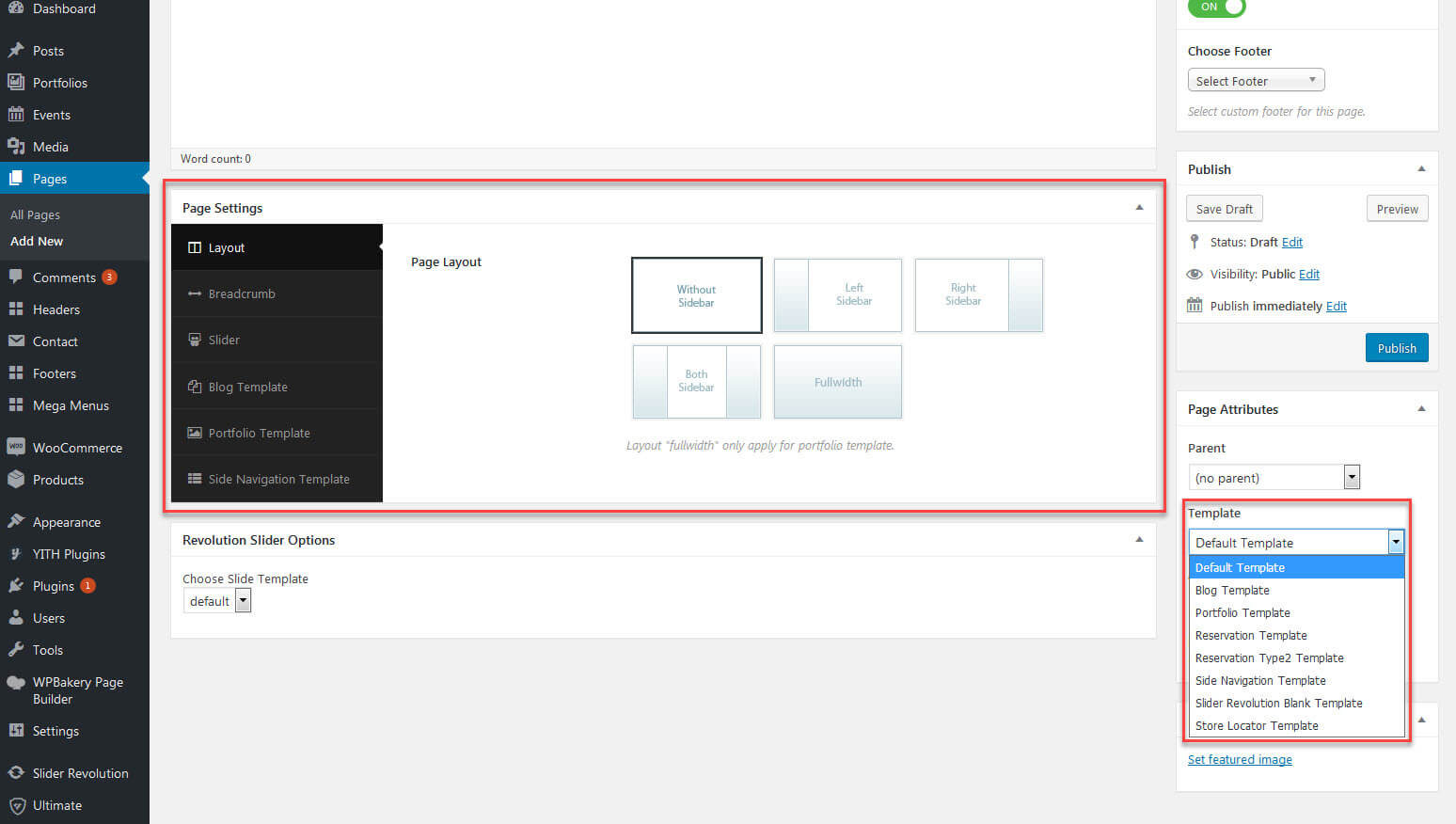Open the Events calendar icon
This screenshot has height=824, width=1456.
[16, 115]
